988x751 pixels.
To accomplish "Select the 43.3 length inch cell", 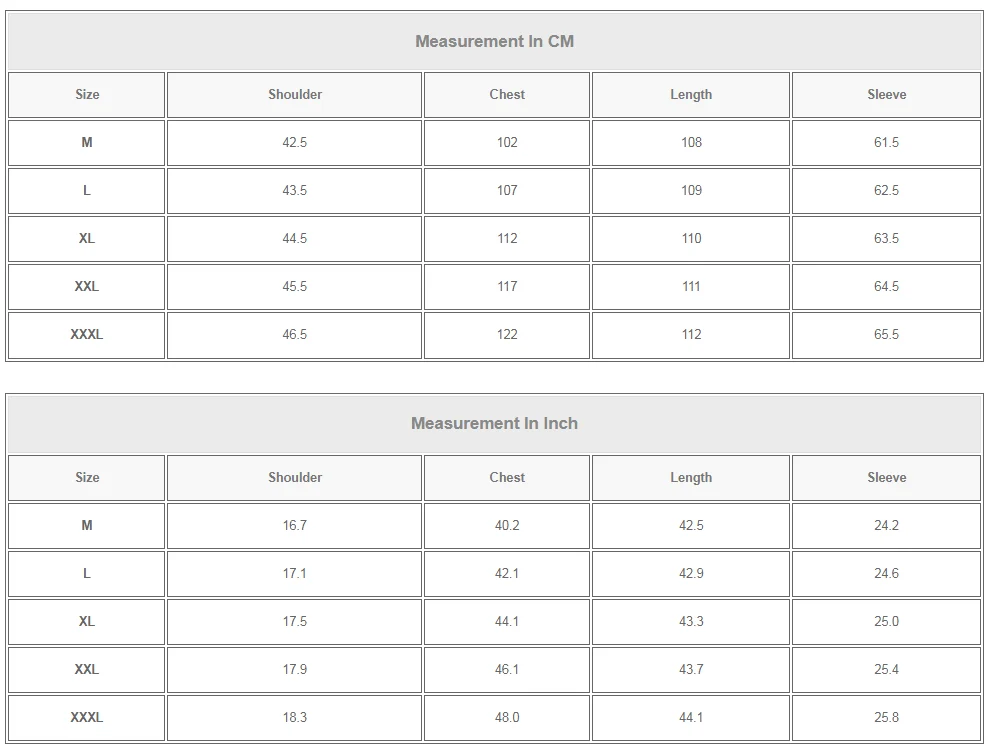I will (x=691, y=622).
